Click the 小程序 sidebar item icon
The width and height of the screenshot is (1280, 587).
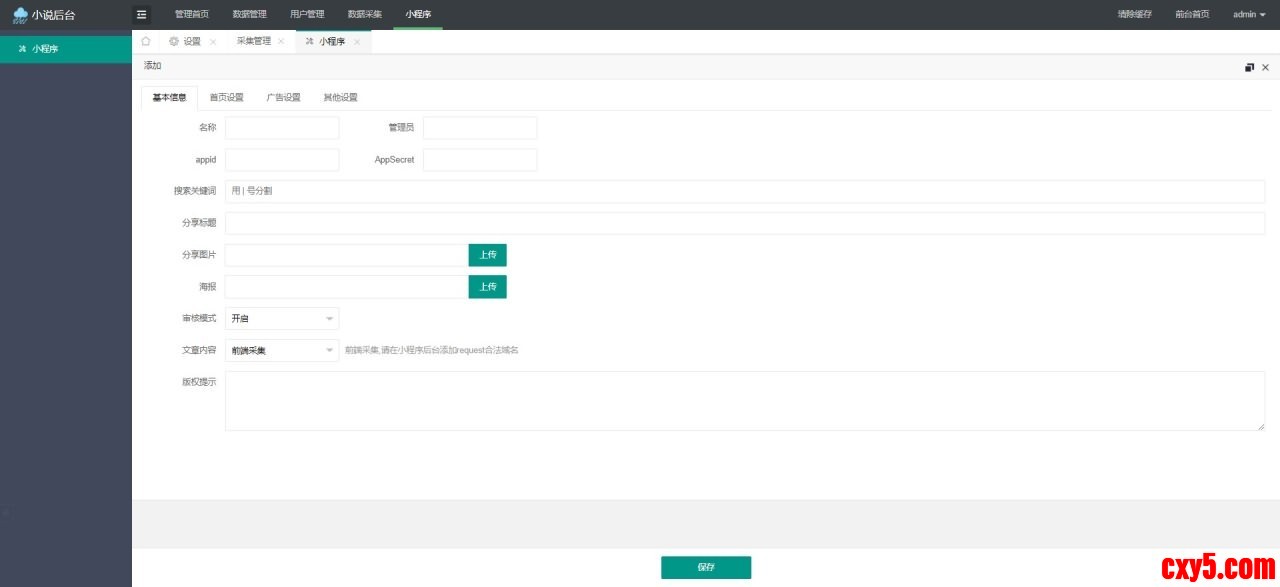(x=22, y=48)
